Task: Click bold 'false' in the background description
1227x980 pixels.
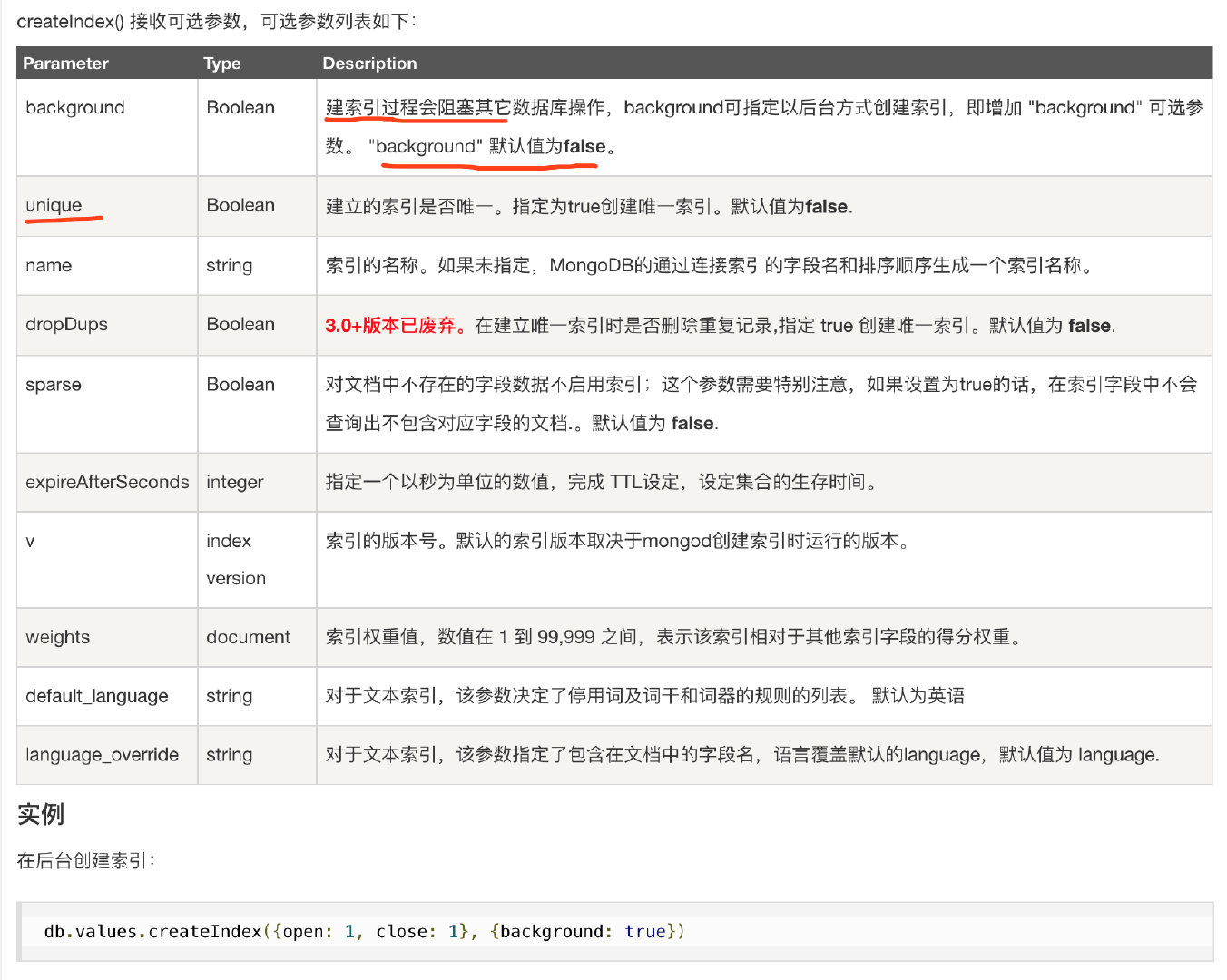Action: pyautogui.click(x=584, y=146)
